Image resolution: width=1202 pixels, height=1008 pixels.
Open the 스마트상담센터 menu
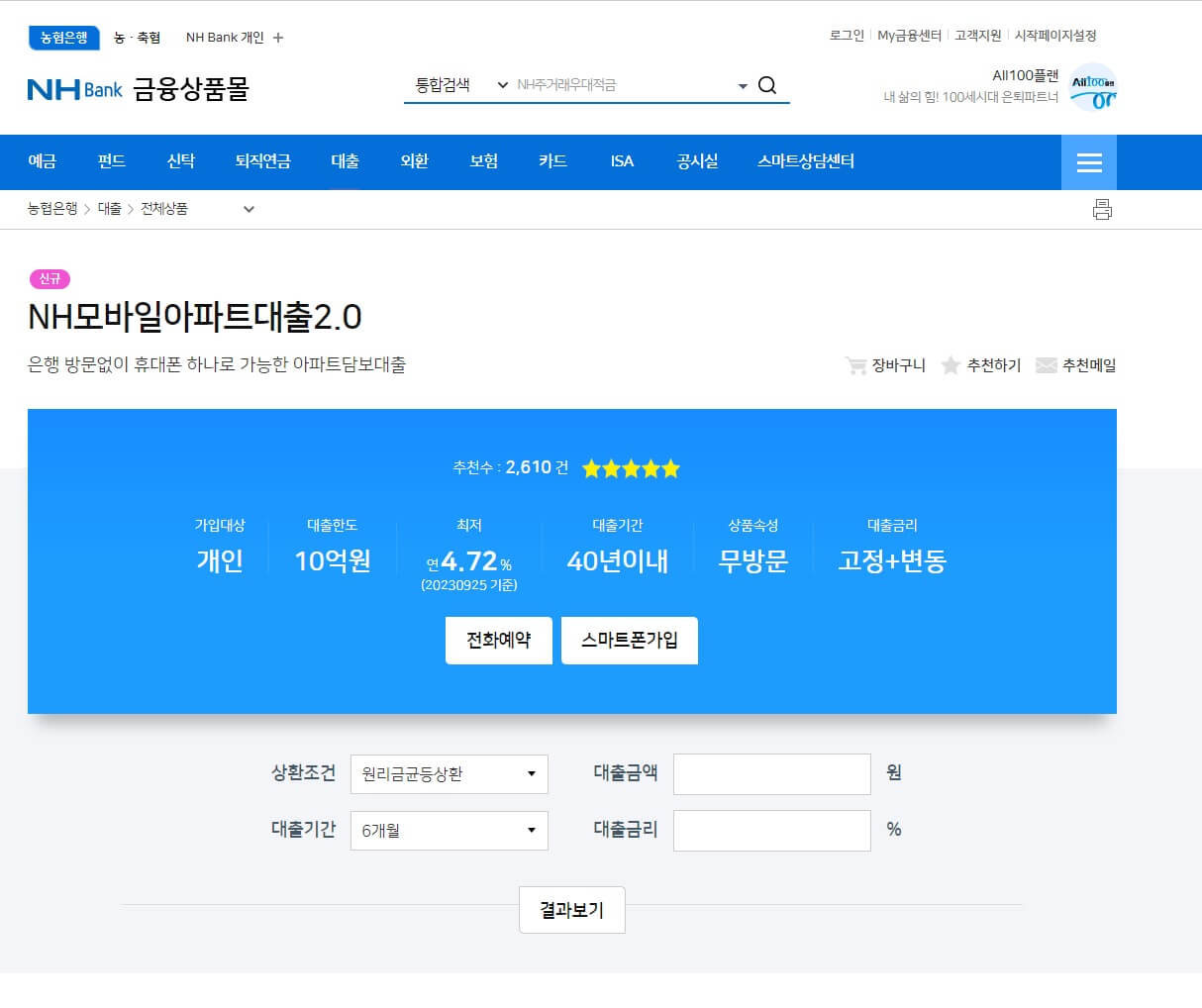point(806,161)
